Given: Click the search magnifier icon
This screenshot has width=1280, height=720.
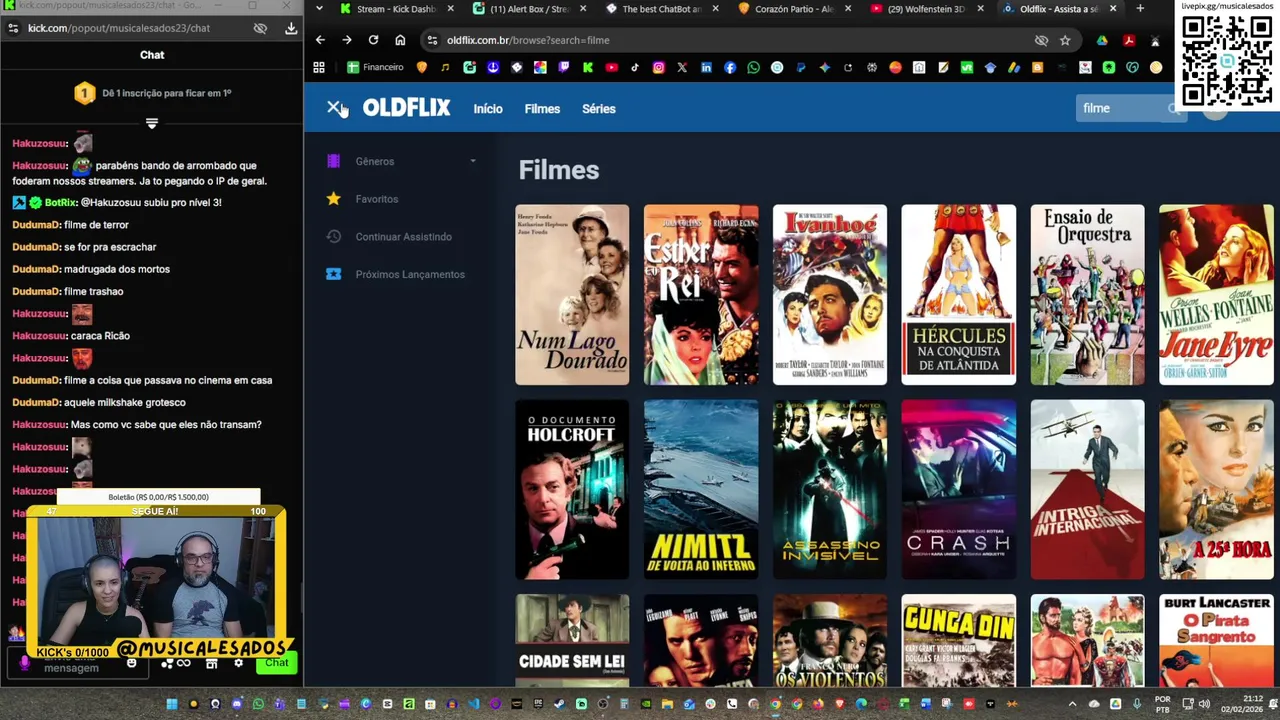Looking at the screenshot, I should (1175, 108).
